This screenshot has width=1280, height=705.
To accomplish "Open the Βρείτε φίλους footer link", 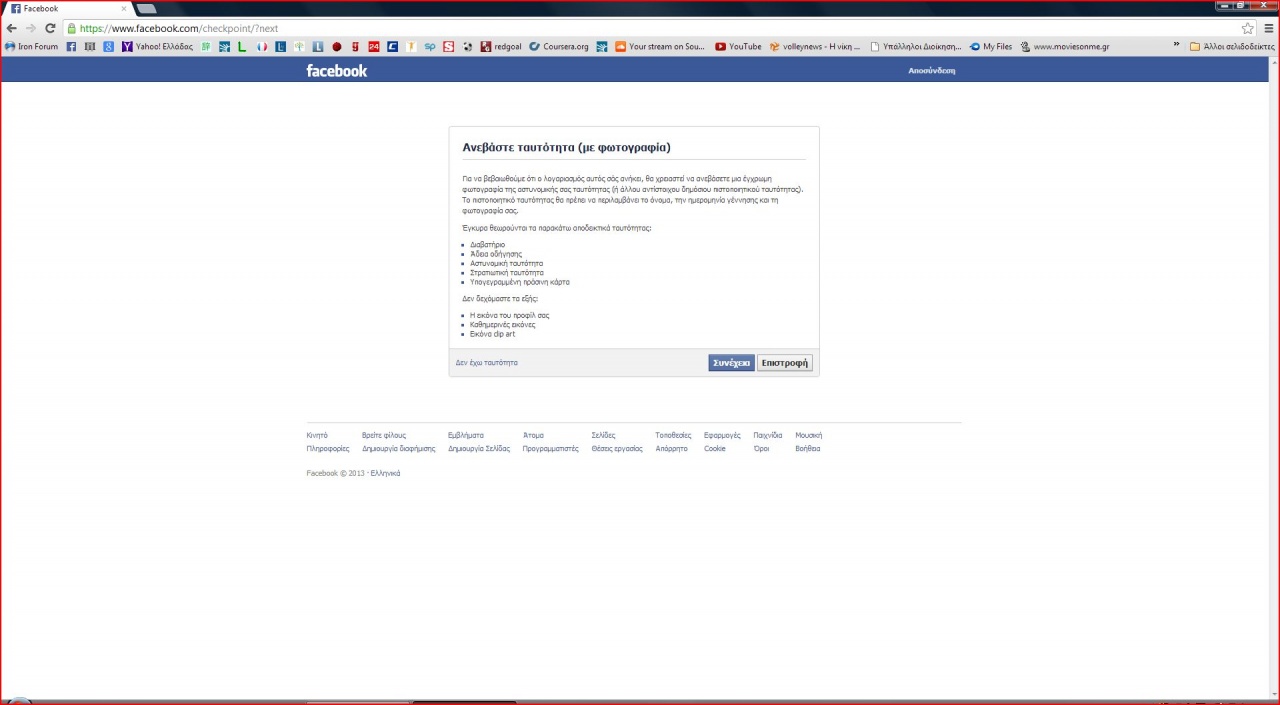I will click(384, 436).
